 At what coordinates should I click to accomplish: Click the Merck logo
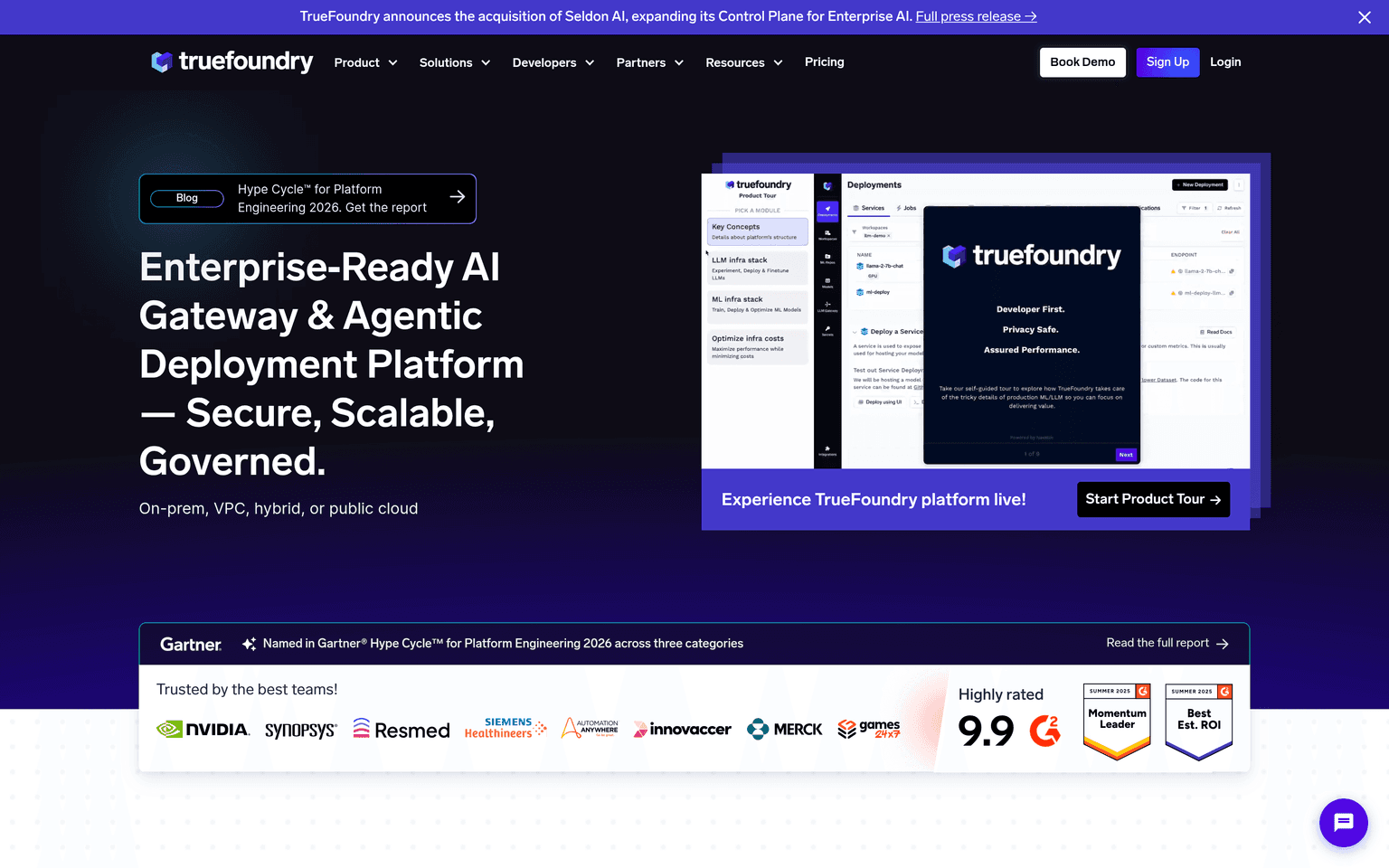[x=785, y=729]
